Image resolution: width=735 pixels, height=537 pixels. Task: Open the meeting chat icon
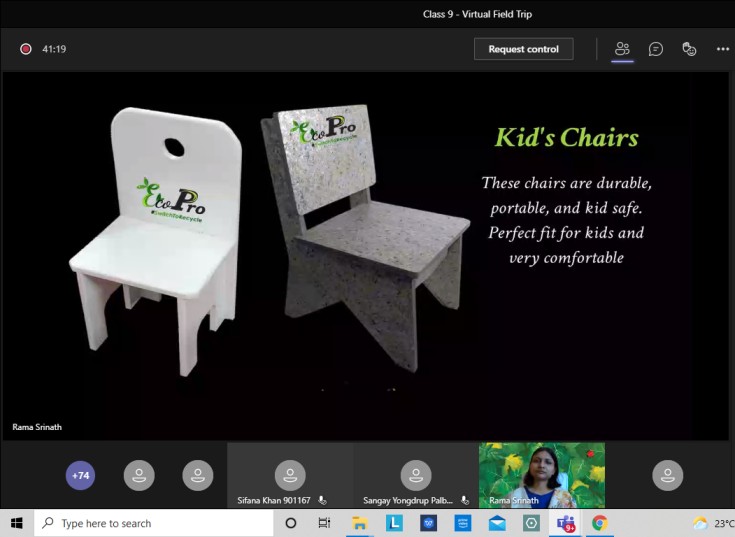point(656,49)
